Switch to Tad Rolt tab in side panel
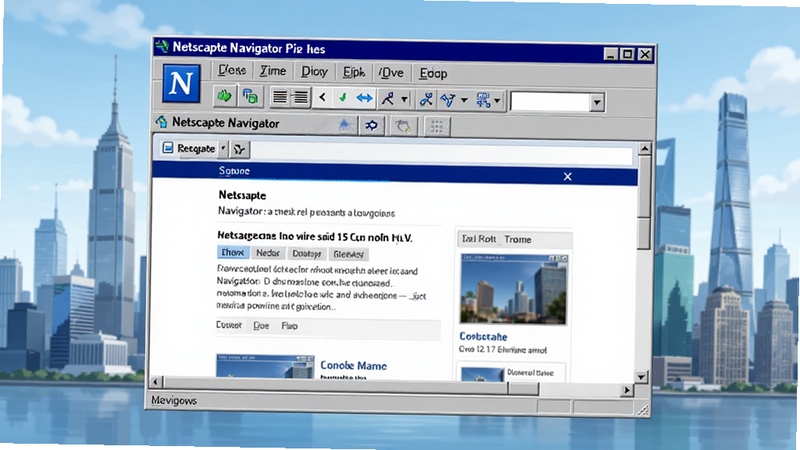The image size is (800, 450). (479, 238)
